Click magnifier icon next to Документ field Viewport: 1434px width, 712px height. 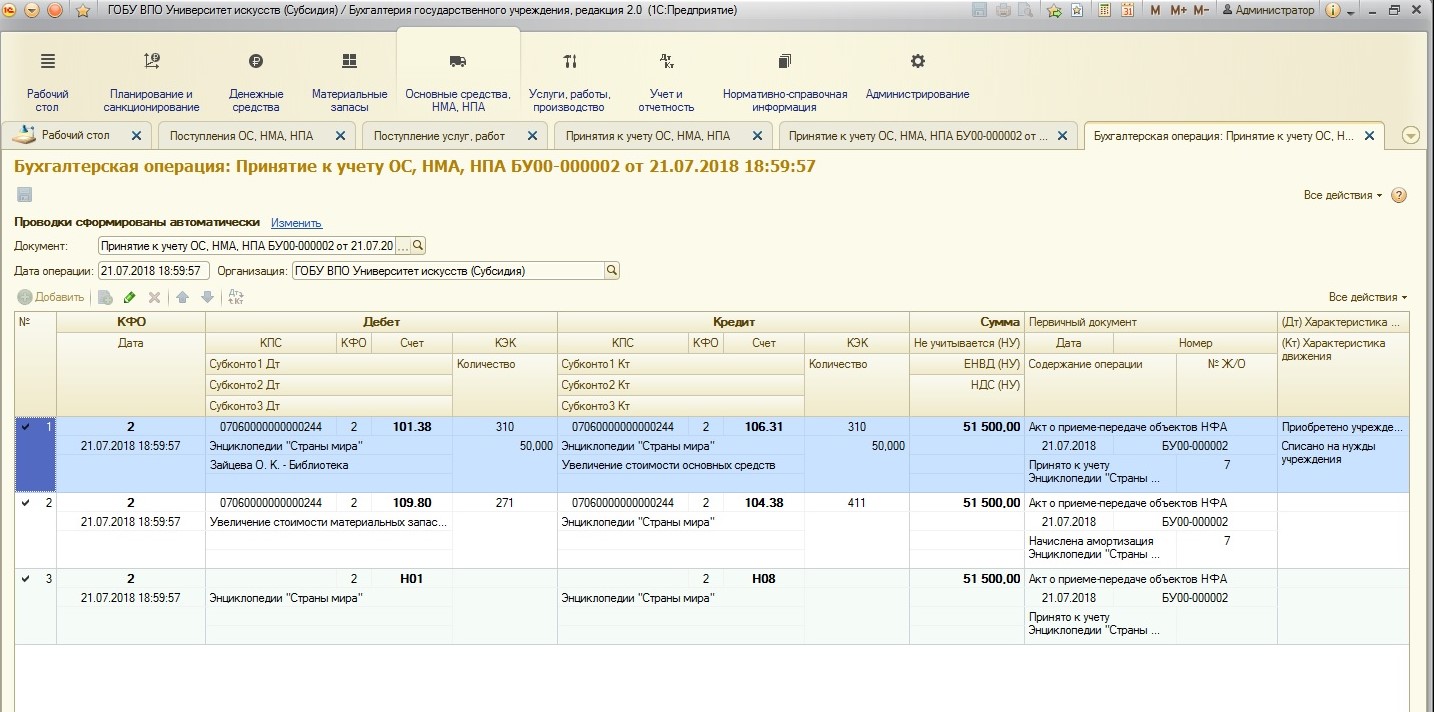pyautogui.click(x=419, y=246)
